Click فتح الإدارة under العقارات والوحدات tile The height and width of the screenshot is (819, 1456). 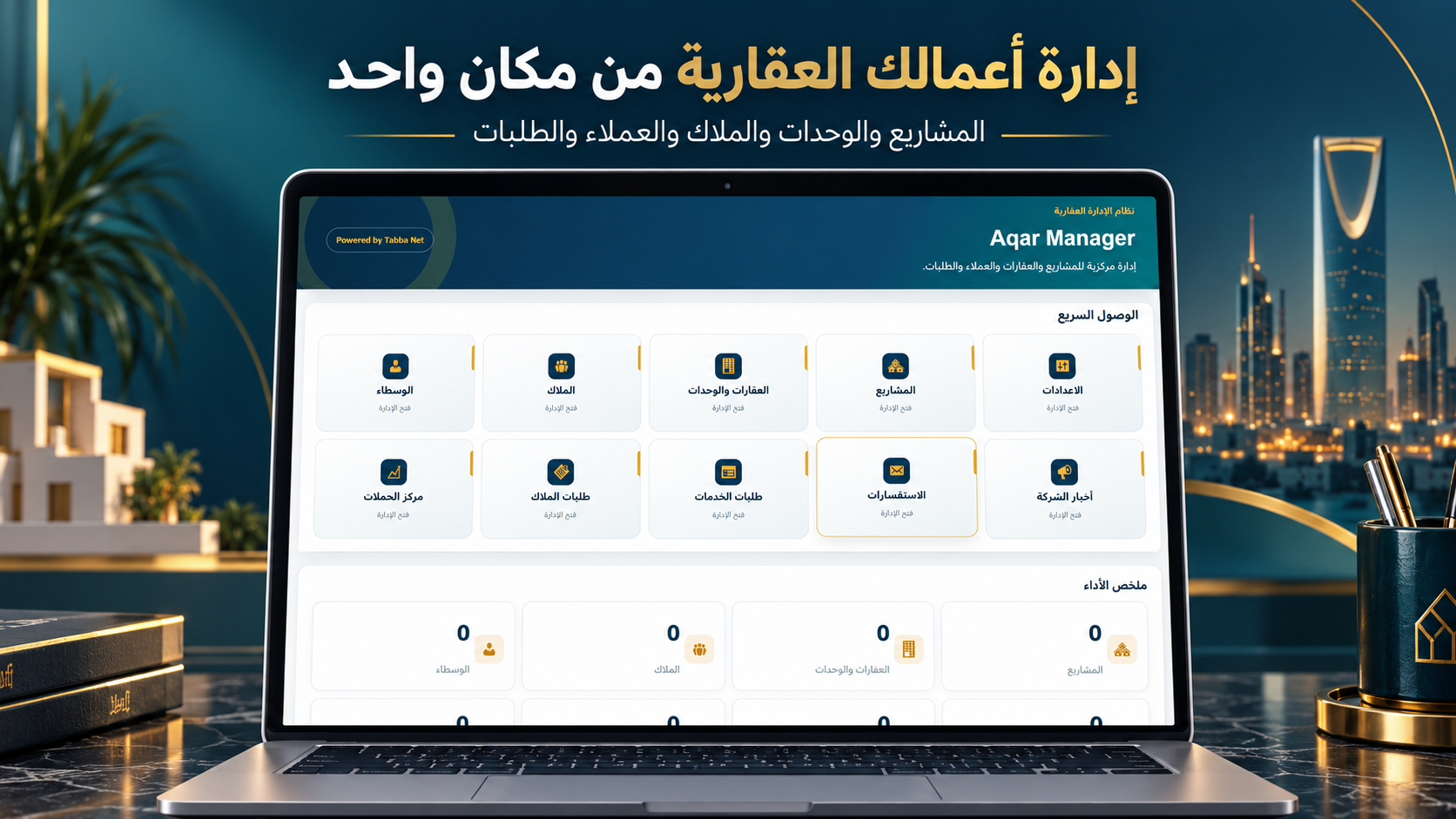[x=728, y=408]
